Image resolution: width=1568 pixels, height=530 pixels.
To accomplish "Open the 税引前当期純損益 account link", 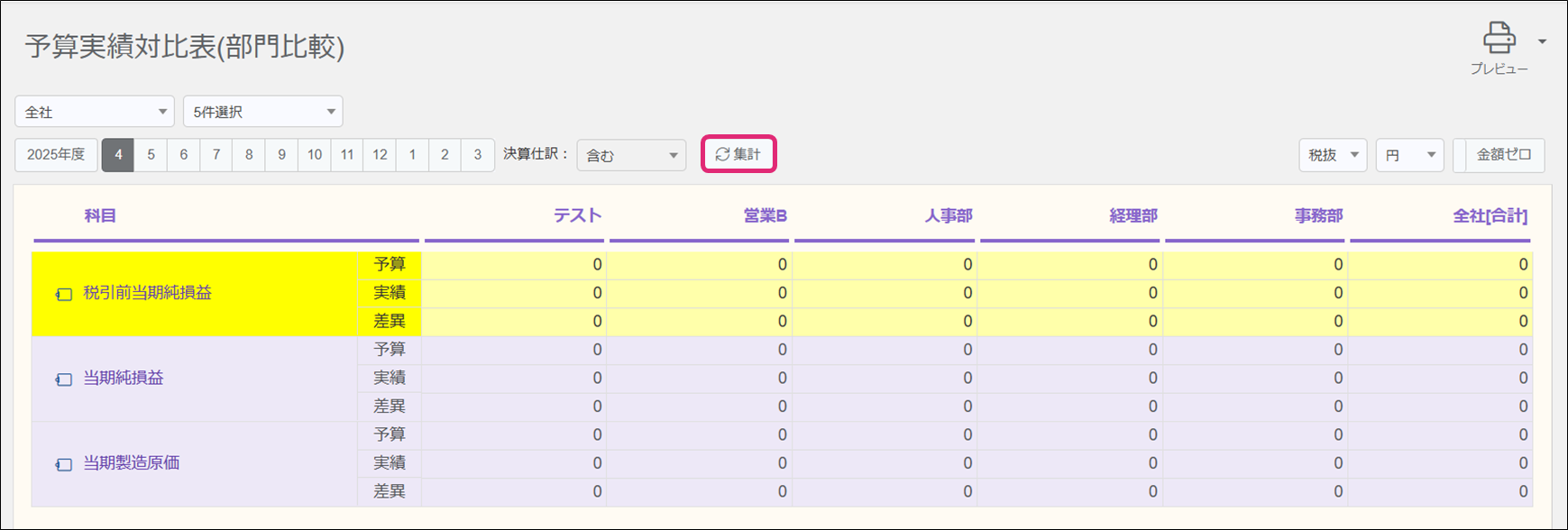I will pos(148,293).
